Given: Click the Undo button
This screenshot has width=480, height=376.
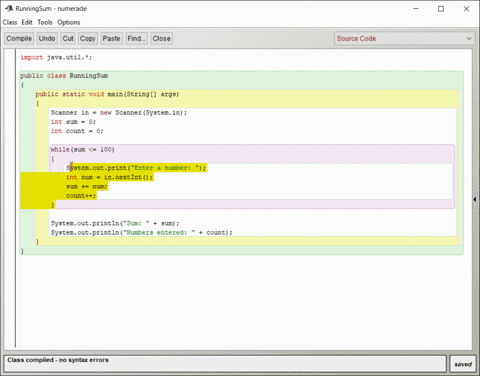Looking at the screenshot, I should [47, 38].
